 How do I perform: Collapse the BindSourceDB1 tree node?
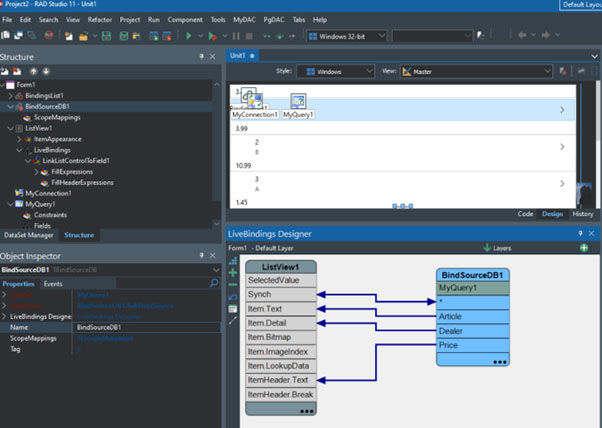click(x=10, y=107)
